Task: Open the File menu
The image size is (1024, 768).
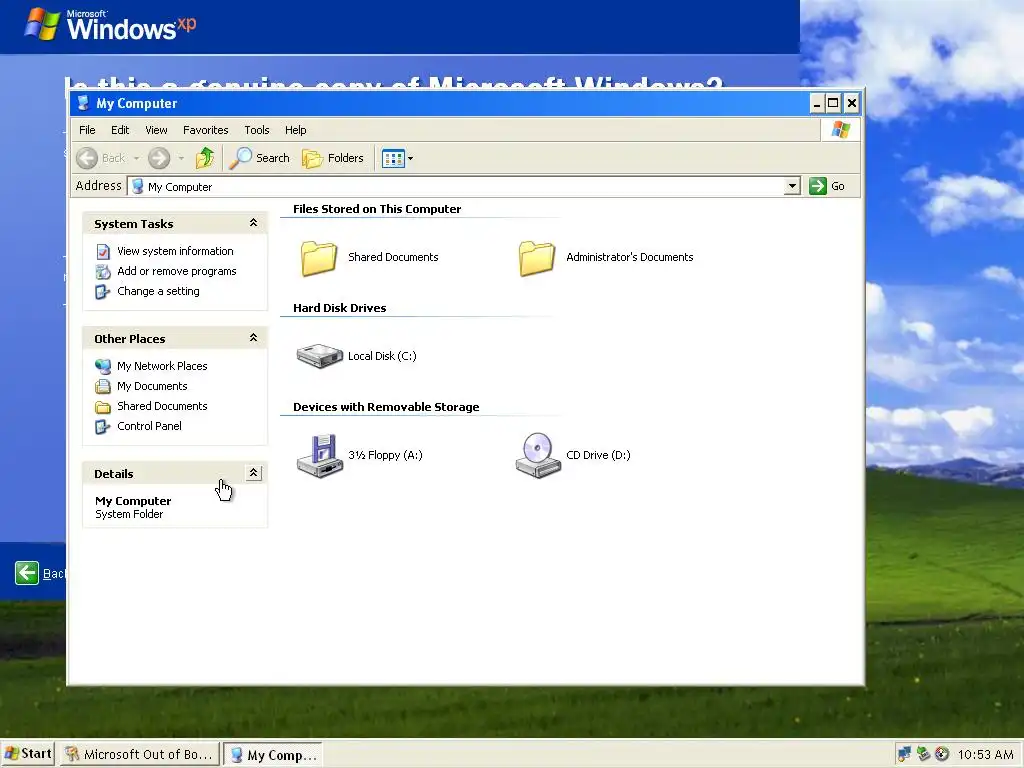Action: (x=87, y=130)
